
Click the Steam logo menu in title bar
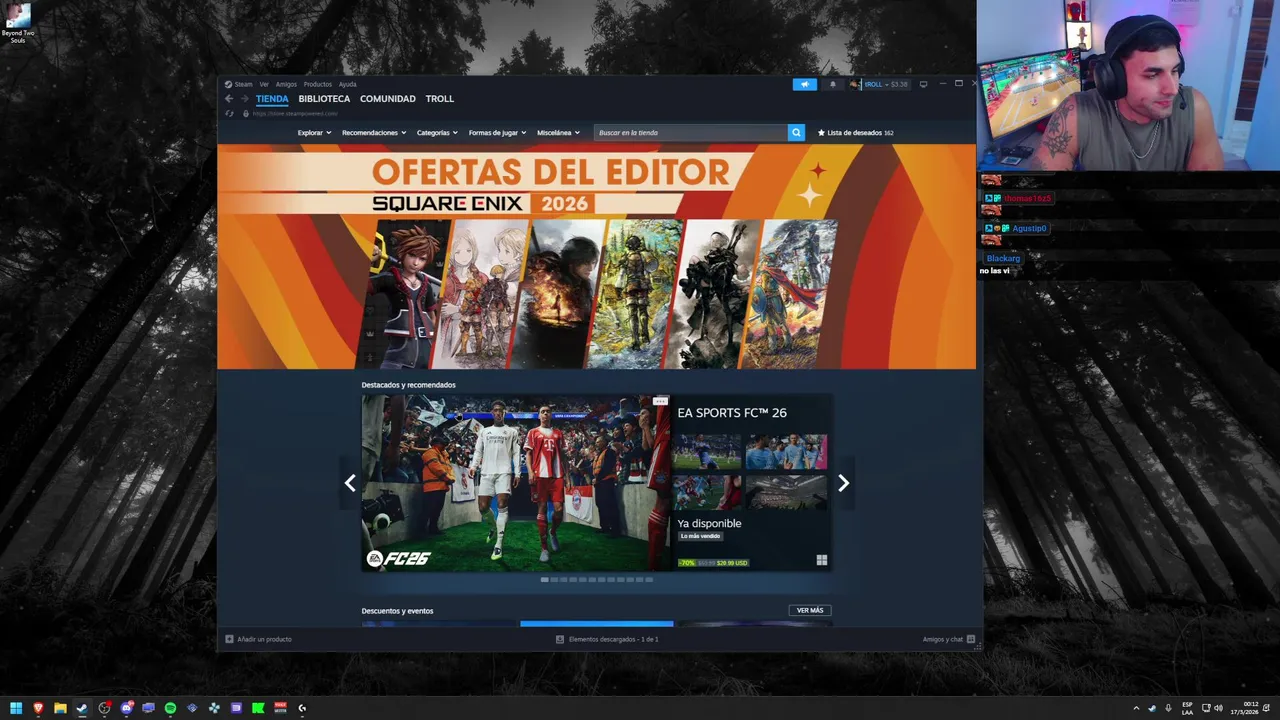coord(239,84)
